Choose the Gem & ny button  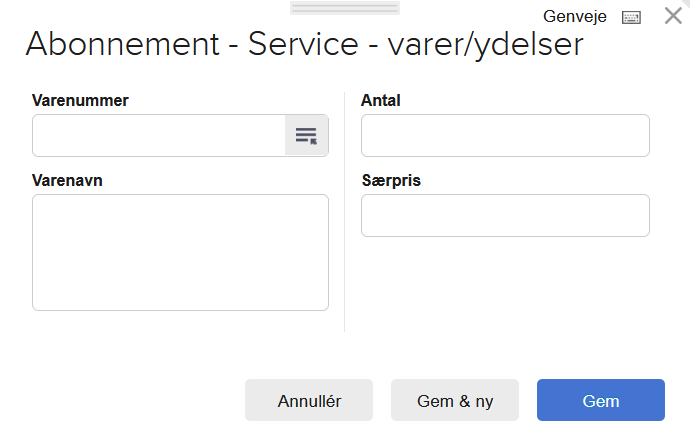pyautogui.click(x=455, y=400)
